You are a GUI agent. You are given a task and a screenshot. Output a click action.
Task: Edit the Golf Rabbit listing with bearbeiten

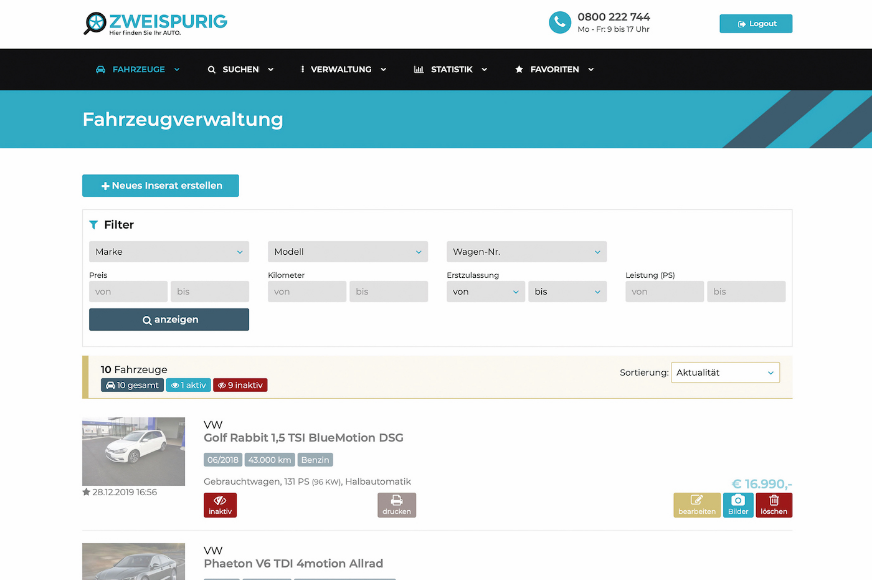coord(697,505)
